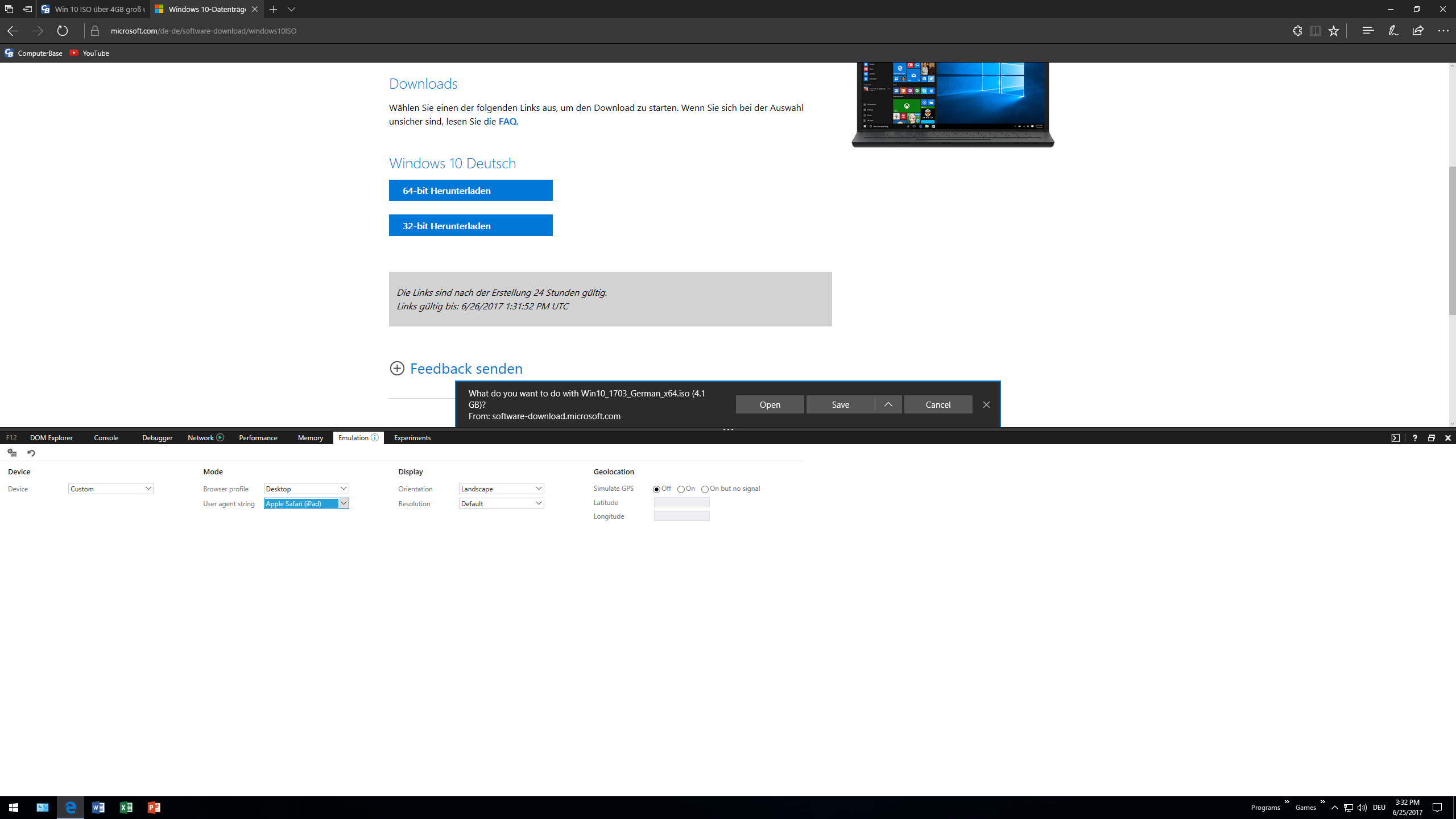Image resolution: width=1456 pixels, height=819 pixels.
Task: Click the 32-bit Herunterladen button
Action: (x=470, y=225)
